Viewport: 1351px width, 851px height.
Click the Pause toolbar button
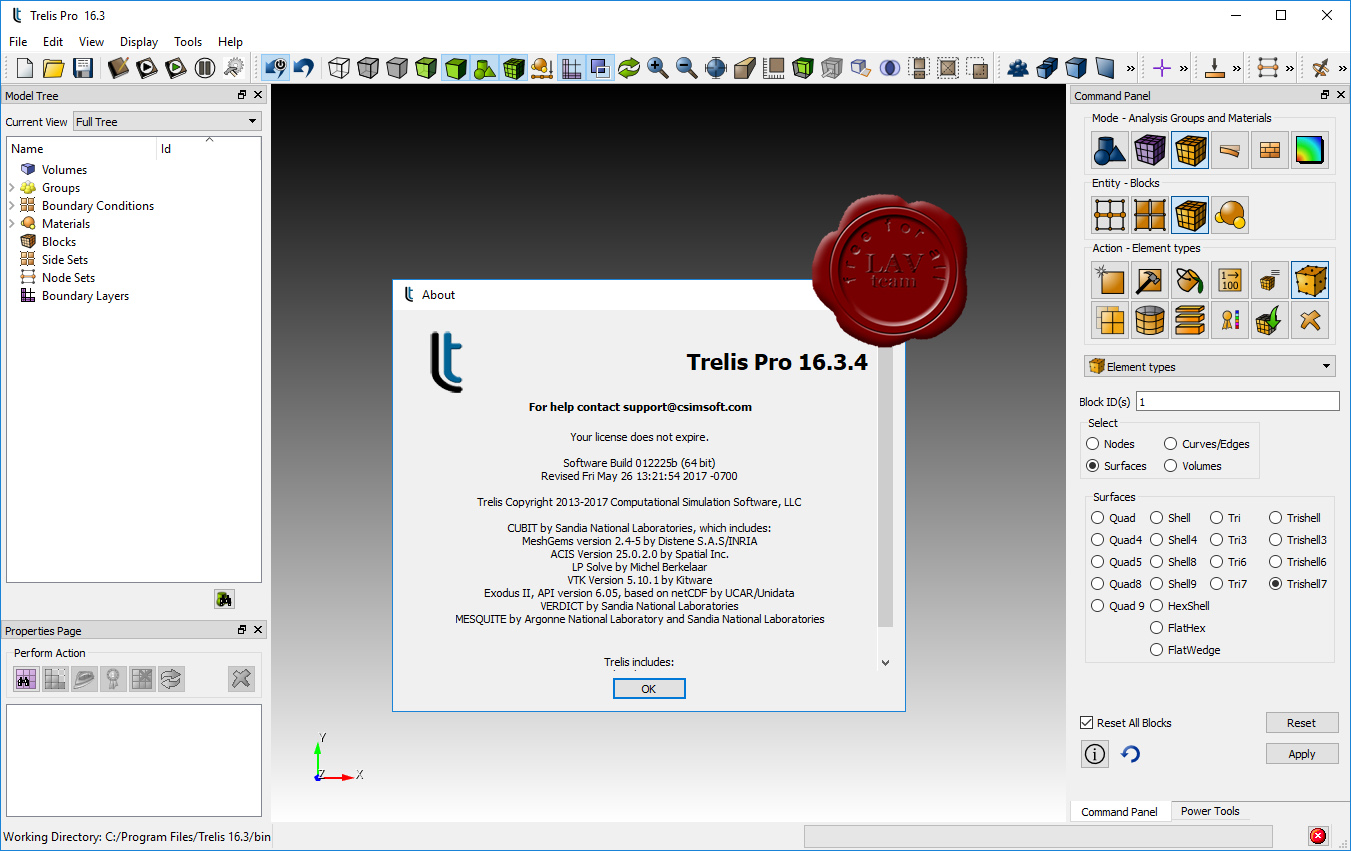click(x=205, y=68)
